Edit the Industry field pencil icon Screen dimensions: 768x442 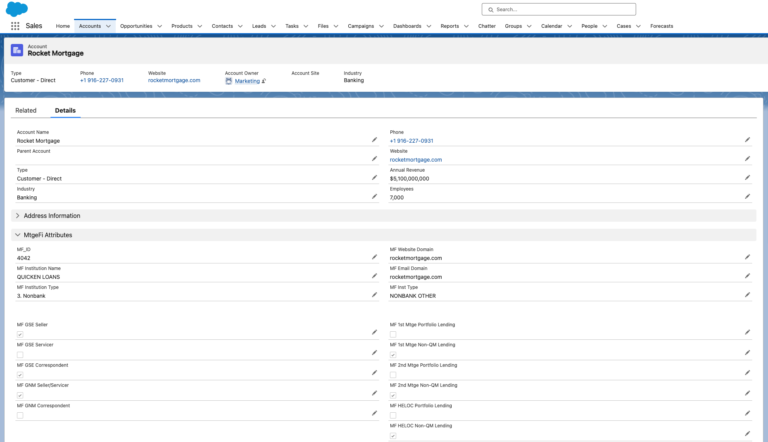click(374, 196)
